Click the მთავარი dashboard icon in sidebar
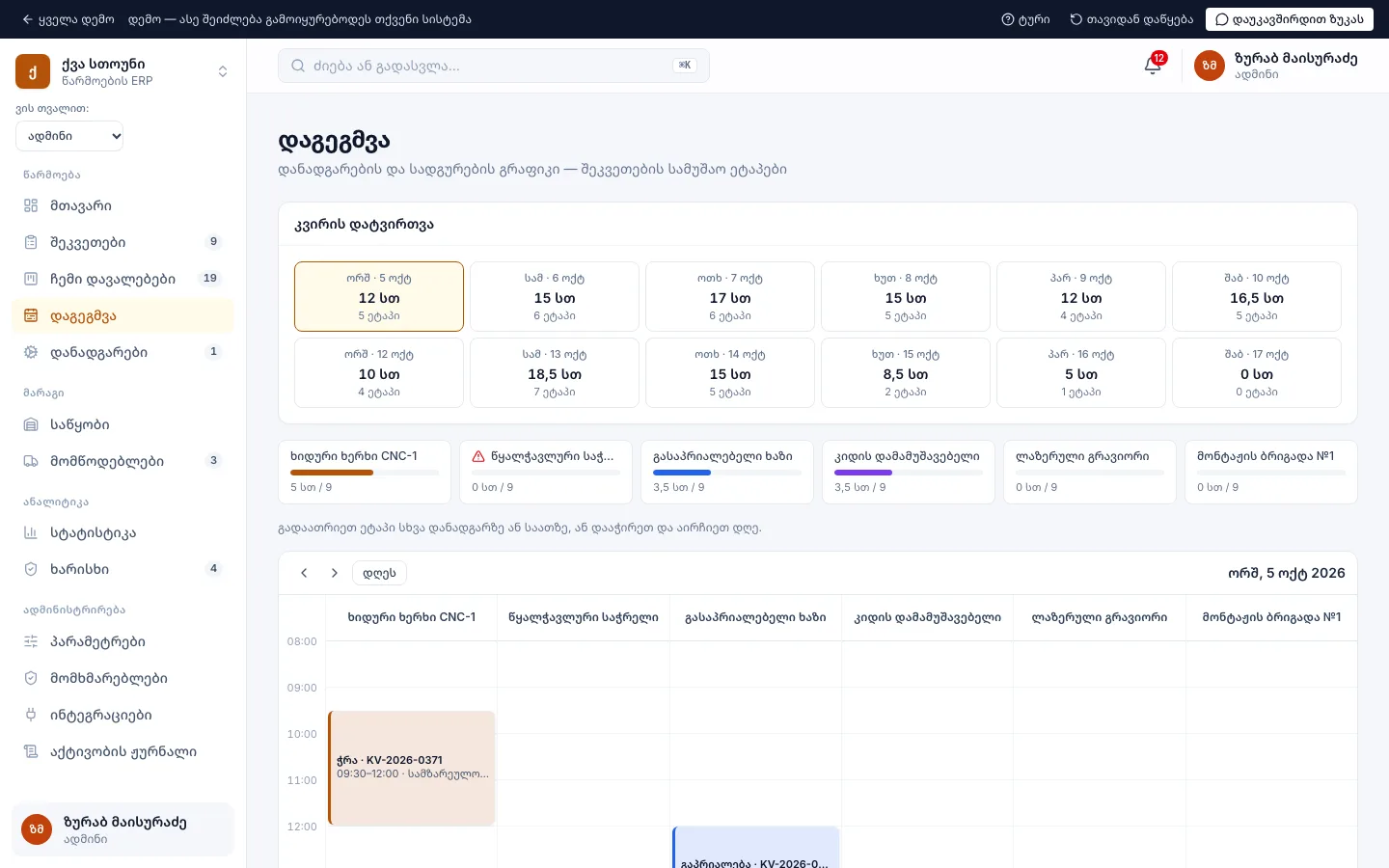 (x=31, y=205)
